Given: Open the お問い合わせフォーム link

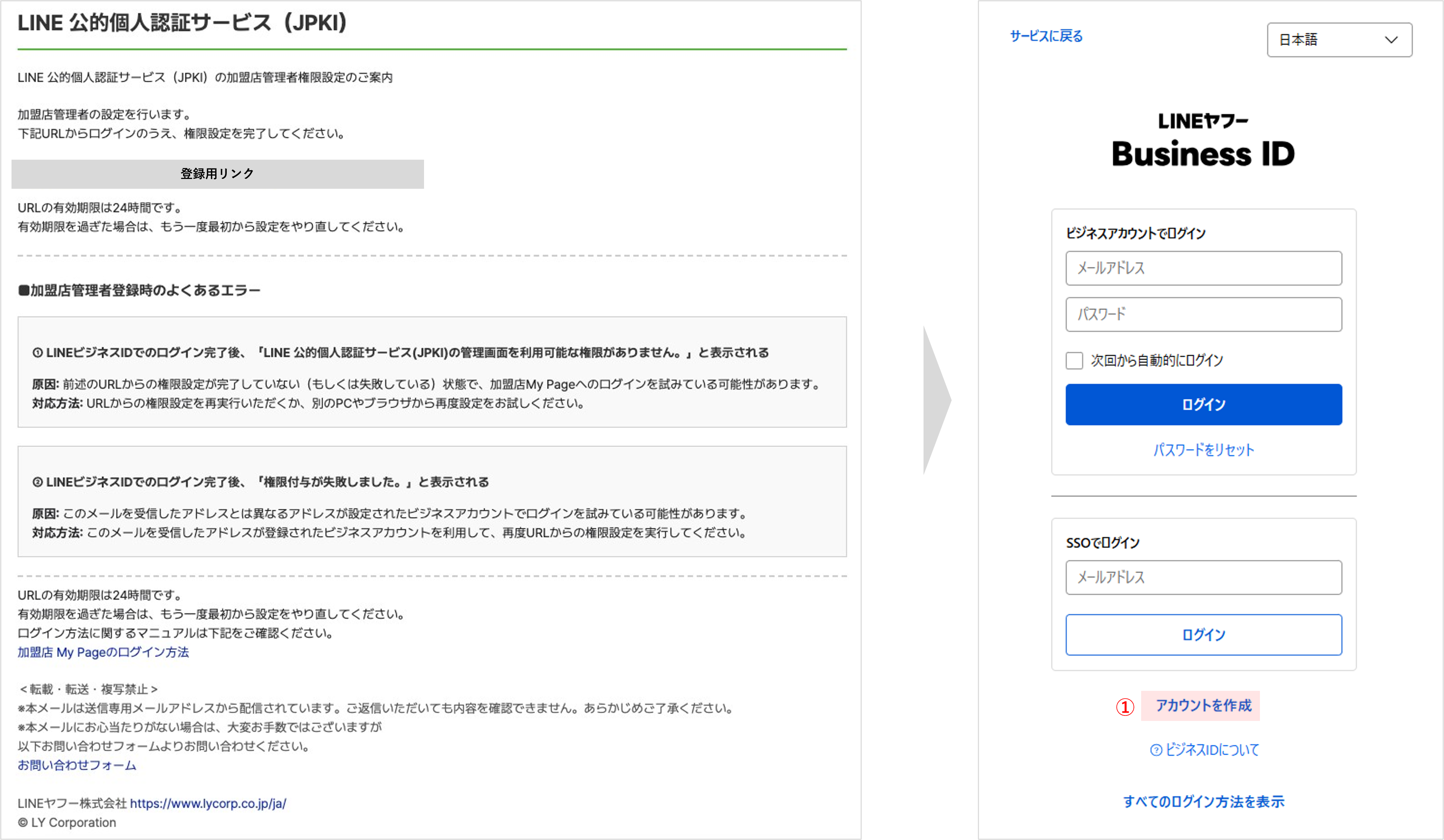Looking at the screenshot, I should pos(77,765).
